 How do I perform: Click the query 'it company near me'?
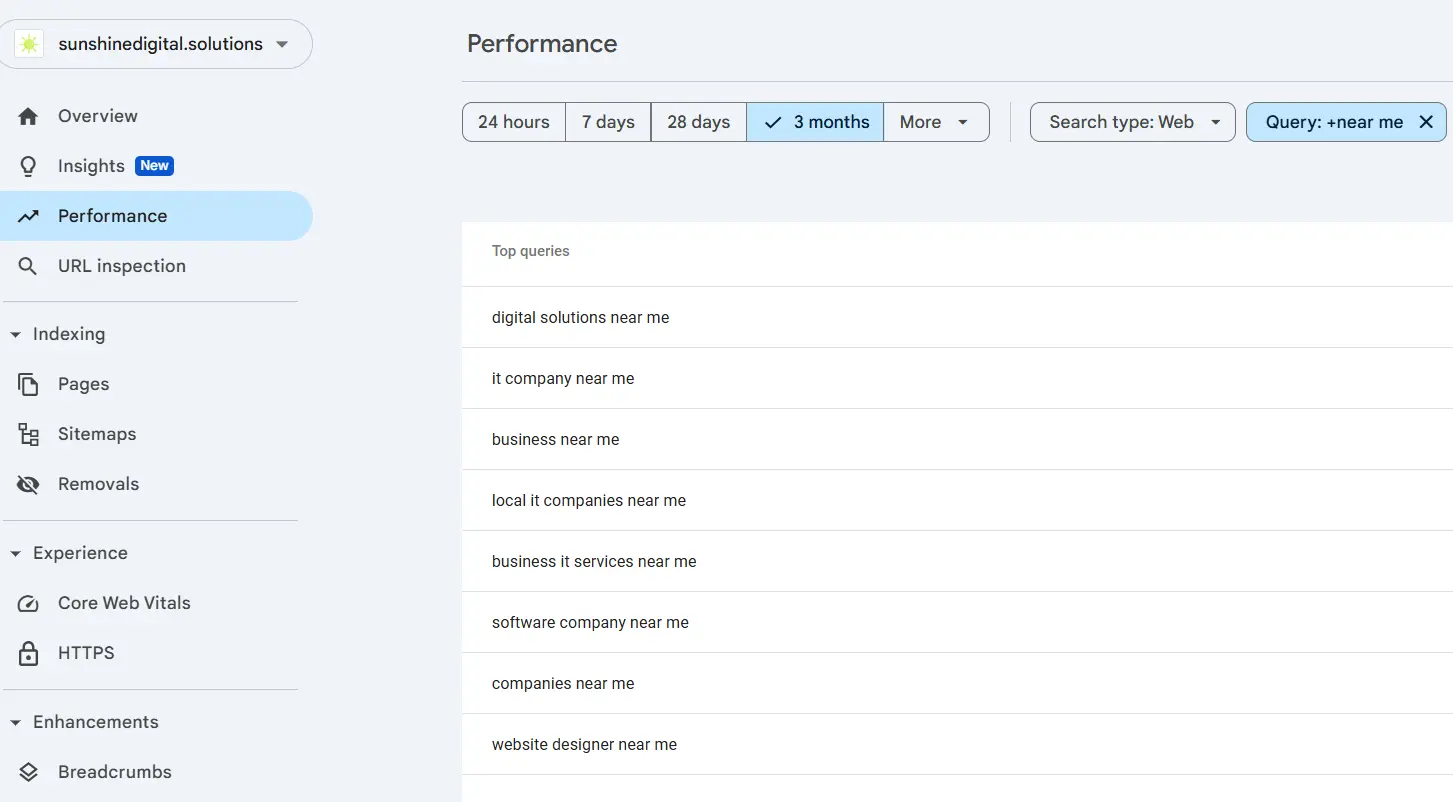coord(562,378)
